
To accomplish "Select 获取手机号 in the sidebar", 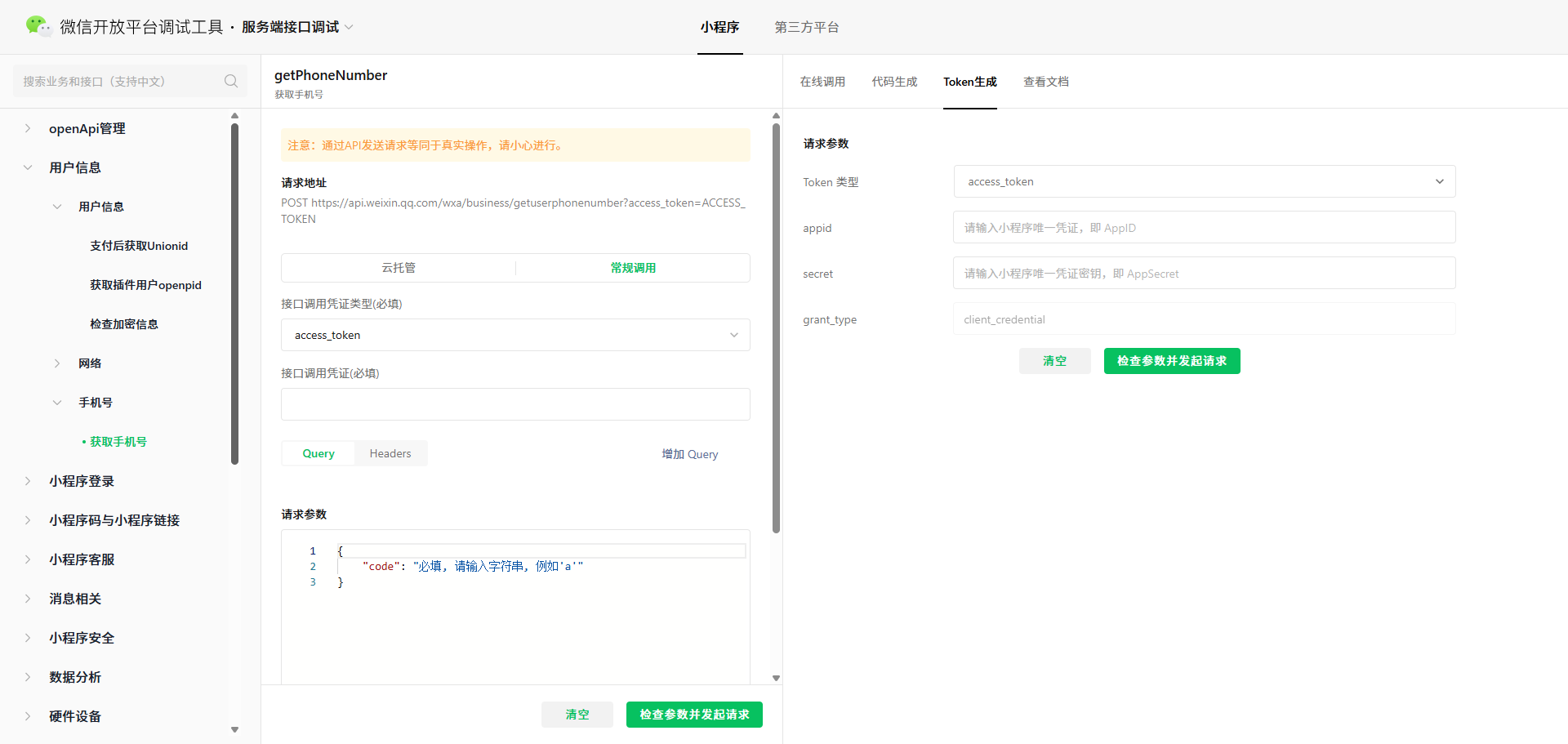I will pyautogui.click(x=118, y=442).
